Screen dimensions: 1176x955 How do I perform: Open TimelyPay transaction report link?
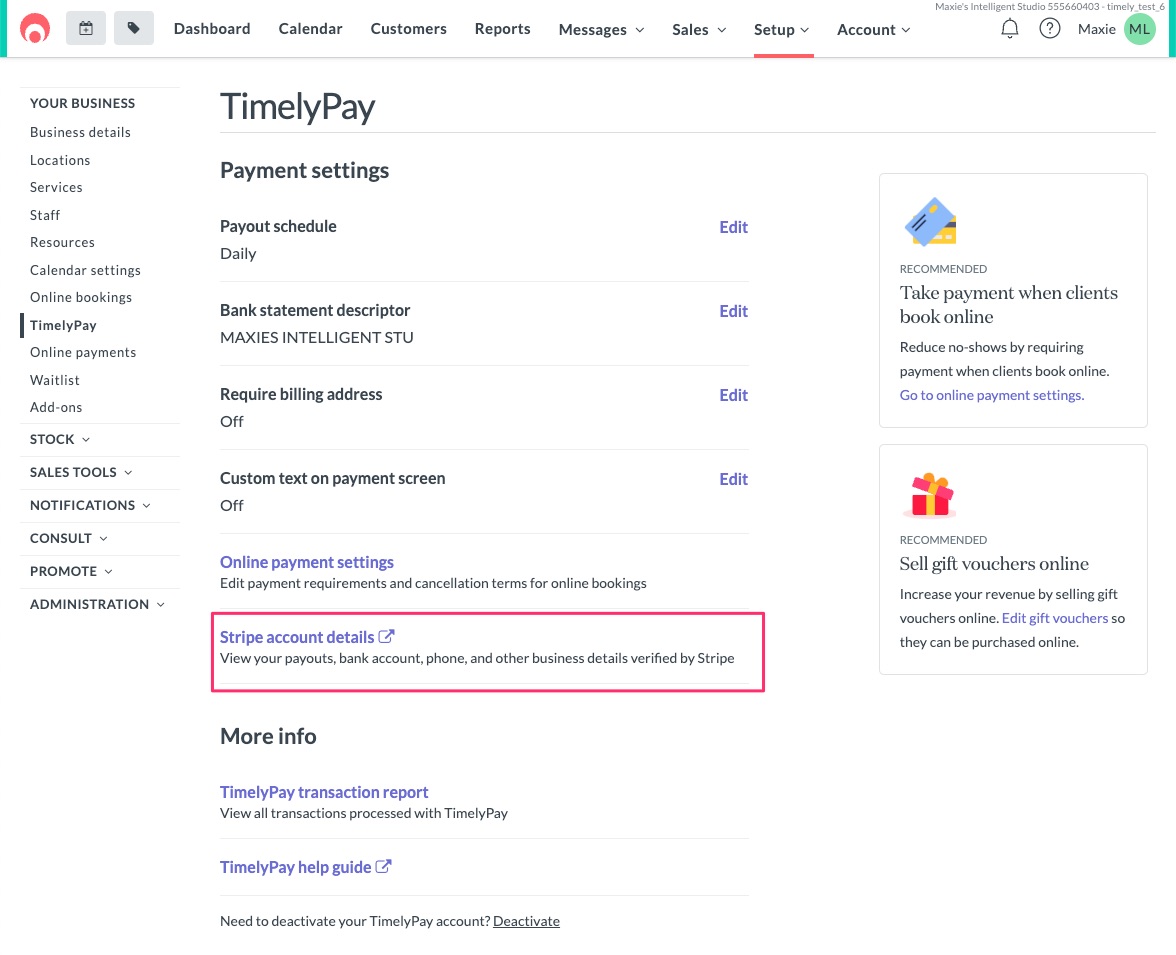click(x=324, y=792)
